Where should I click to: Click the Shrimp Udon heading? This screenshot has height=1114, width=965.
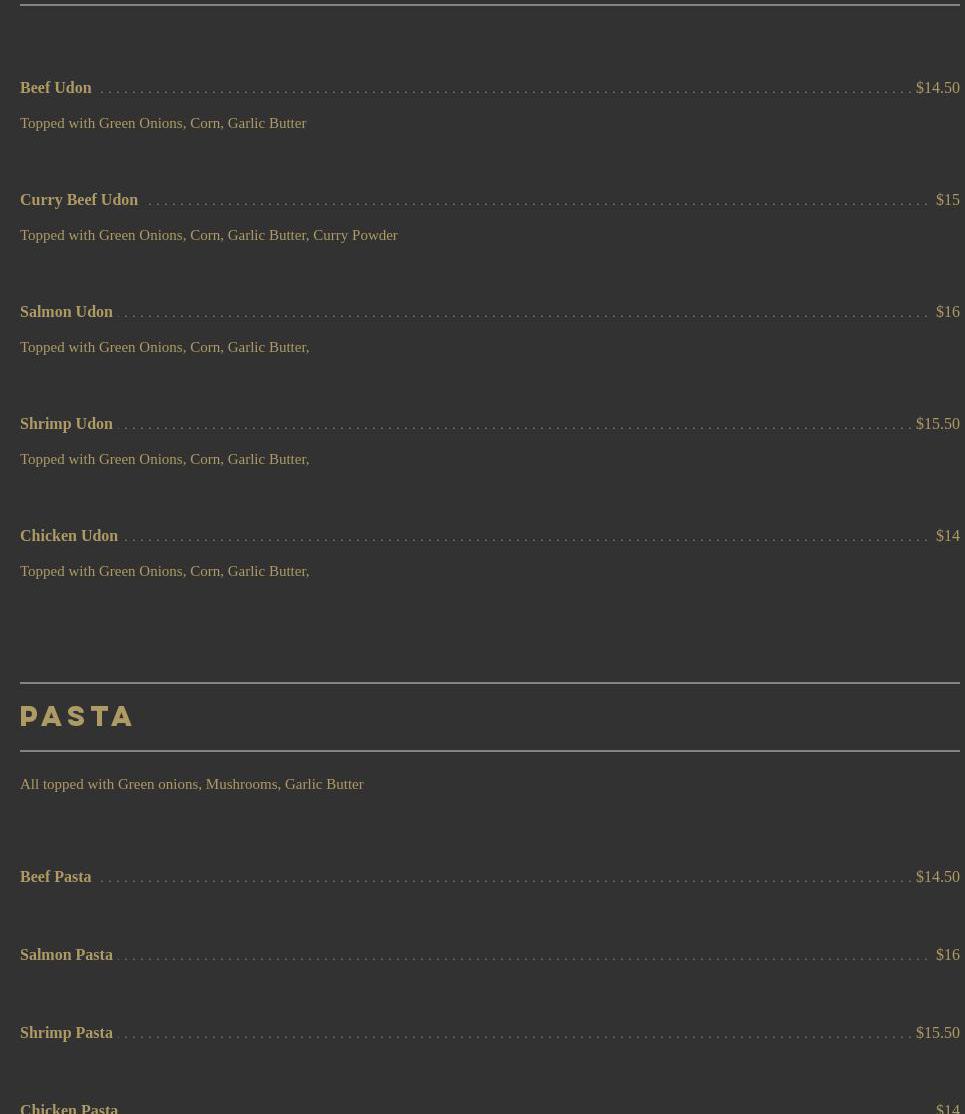coord(66,424)
